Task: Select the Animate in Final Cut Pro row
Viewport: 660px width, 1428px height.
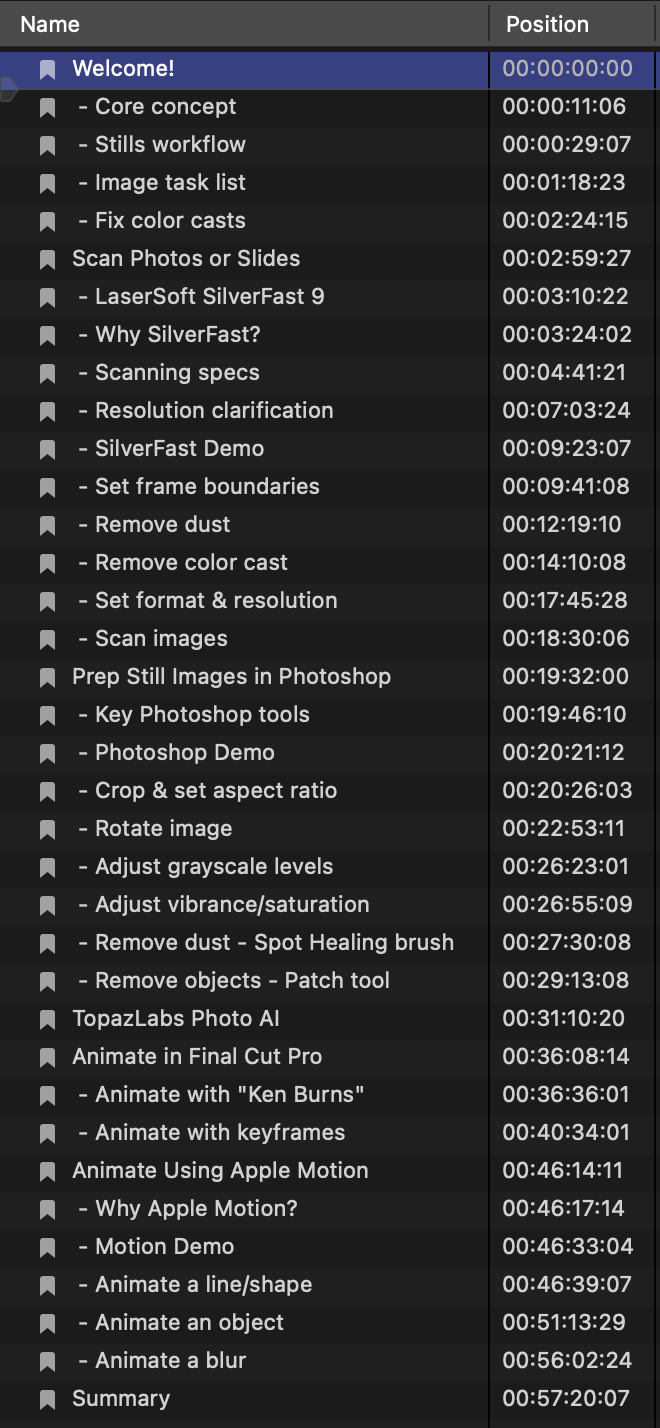Action: [x=330, y=1057]
